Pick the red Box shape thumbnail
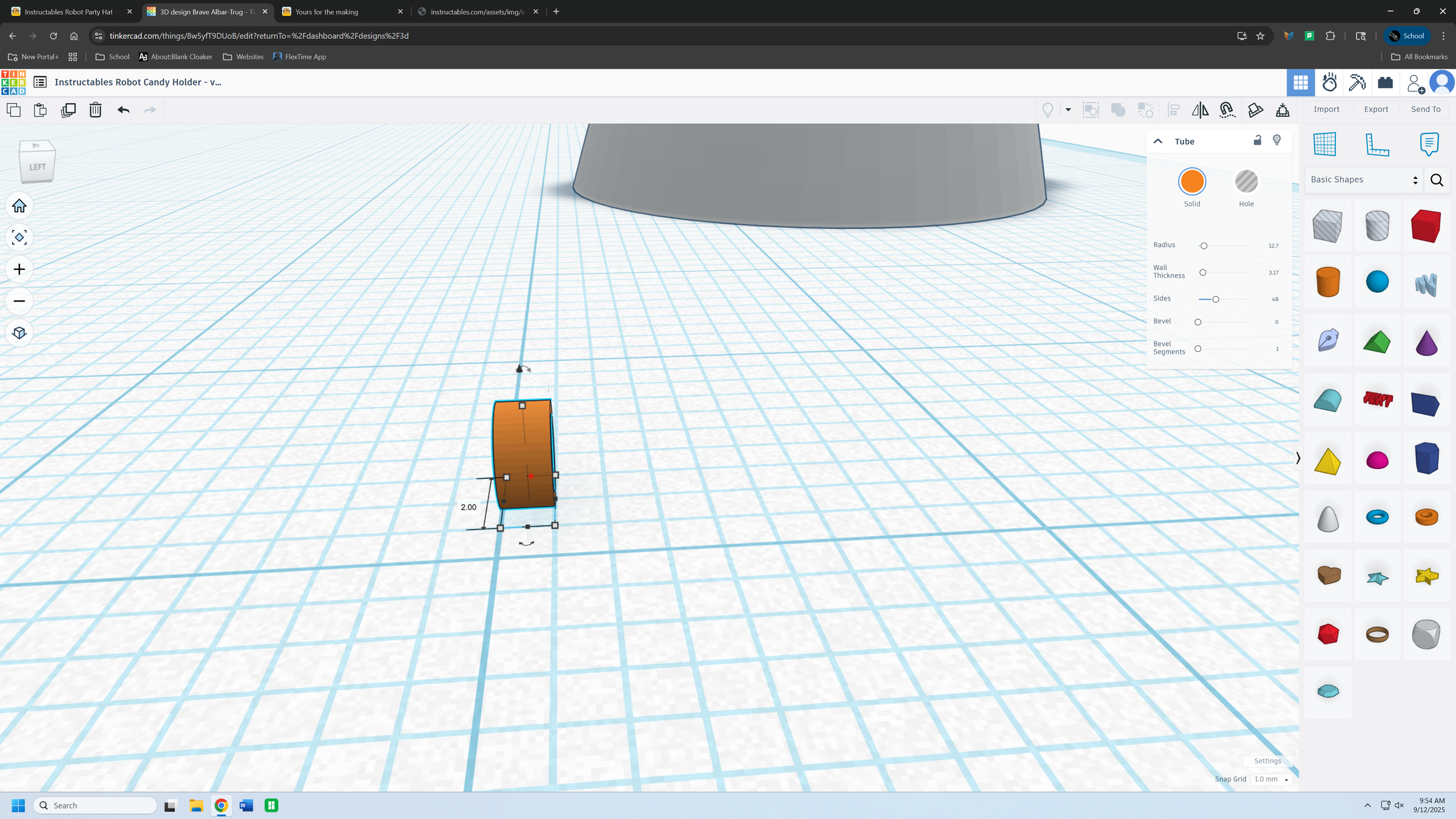This screenshot has width=1456, height=819. pyautogui.click(x=1426, y=226)
